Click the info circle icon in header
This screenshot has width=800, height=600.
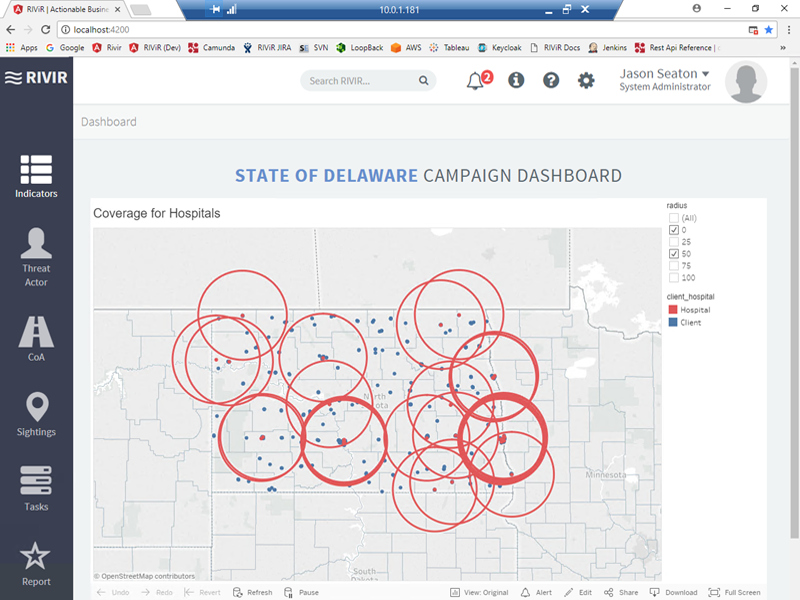pyautogui.click(x=516, y=81)
